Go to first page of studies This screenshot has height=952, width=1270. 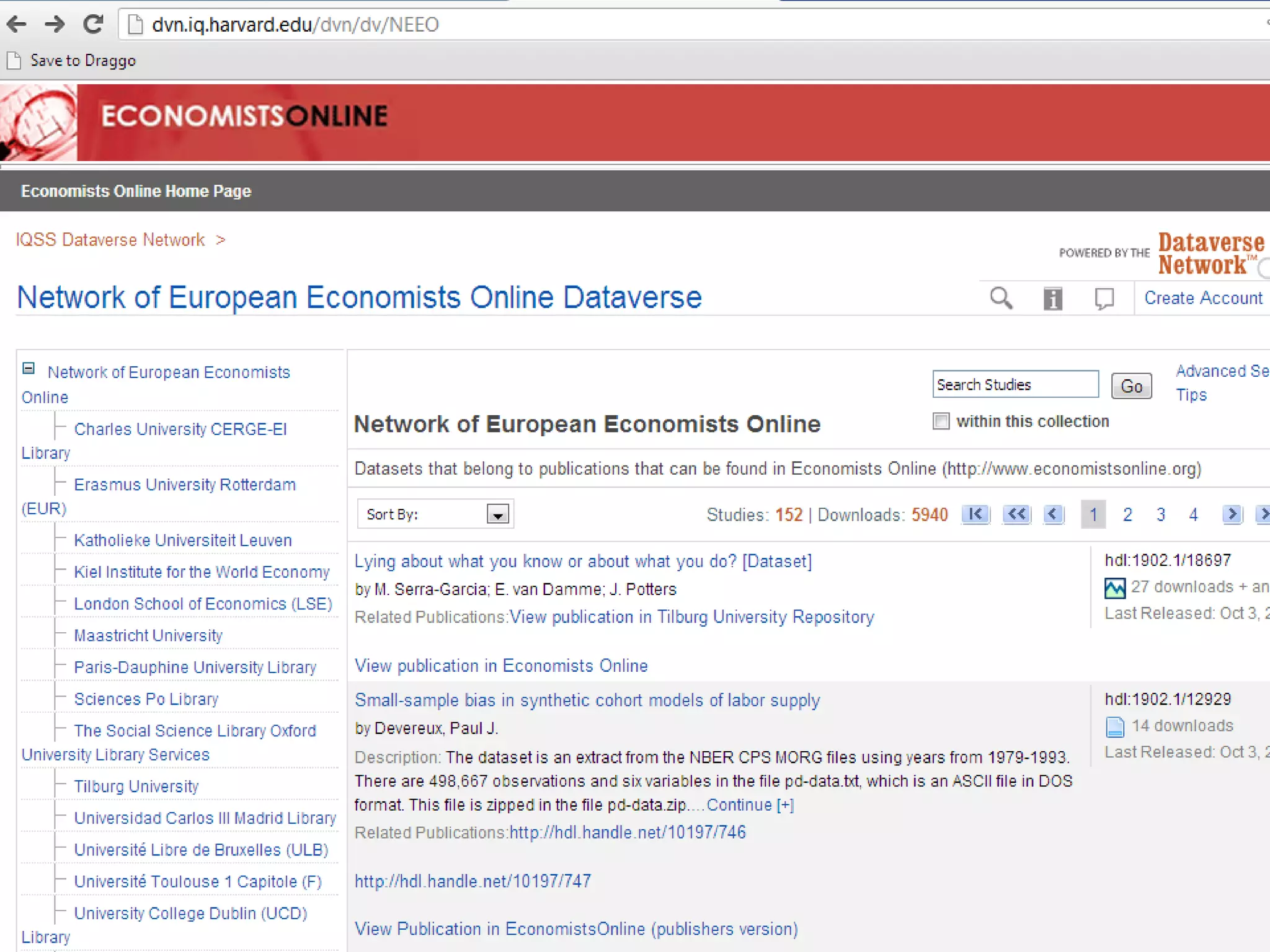[x=975, y=514]
